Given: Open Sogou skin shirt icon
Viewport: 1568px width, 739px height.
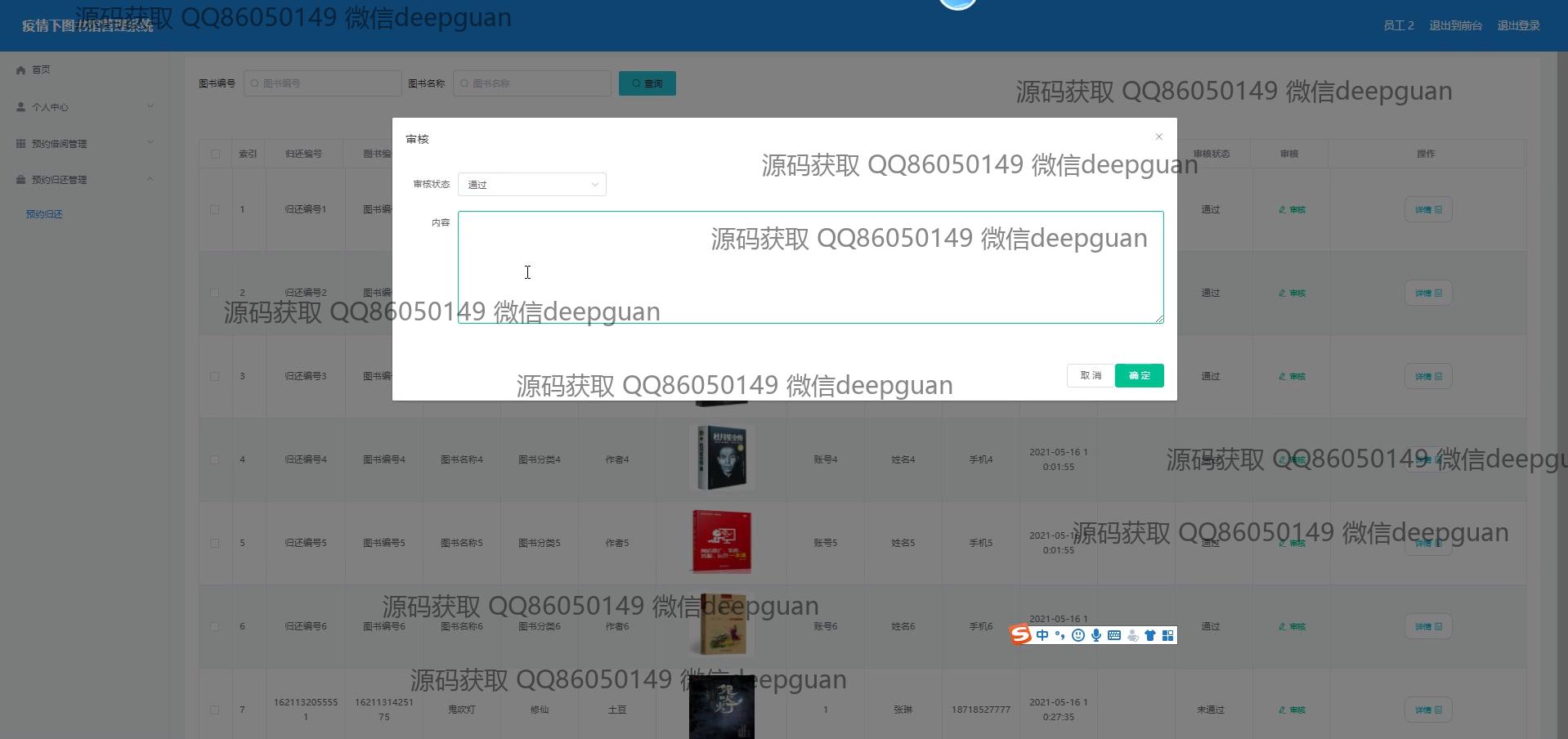Looking at the screenshot, I should pos(1150,635).
